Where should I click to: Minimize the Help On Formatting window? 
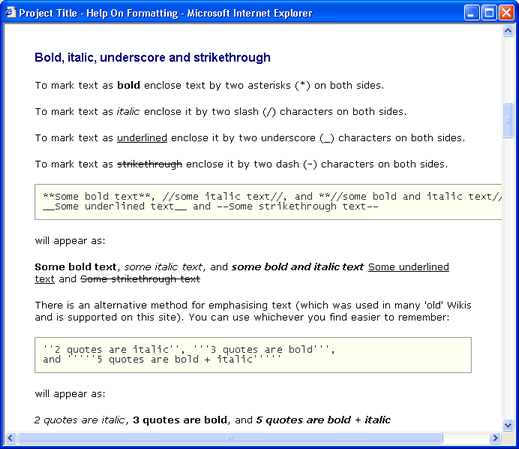tap(471, 13)
